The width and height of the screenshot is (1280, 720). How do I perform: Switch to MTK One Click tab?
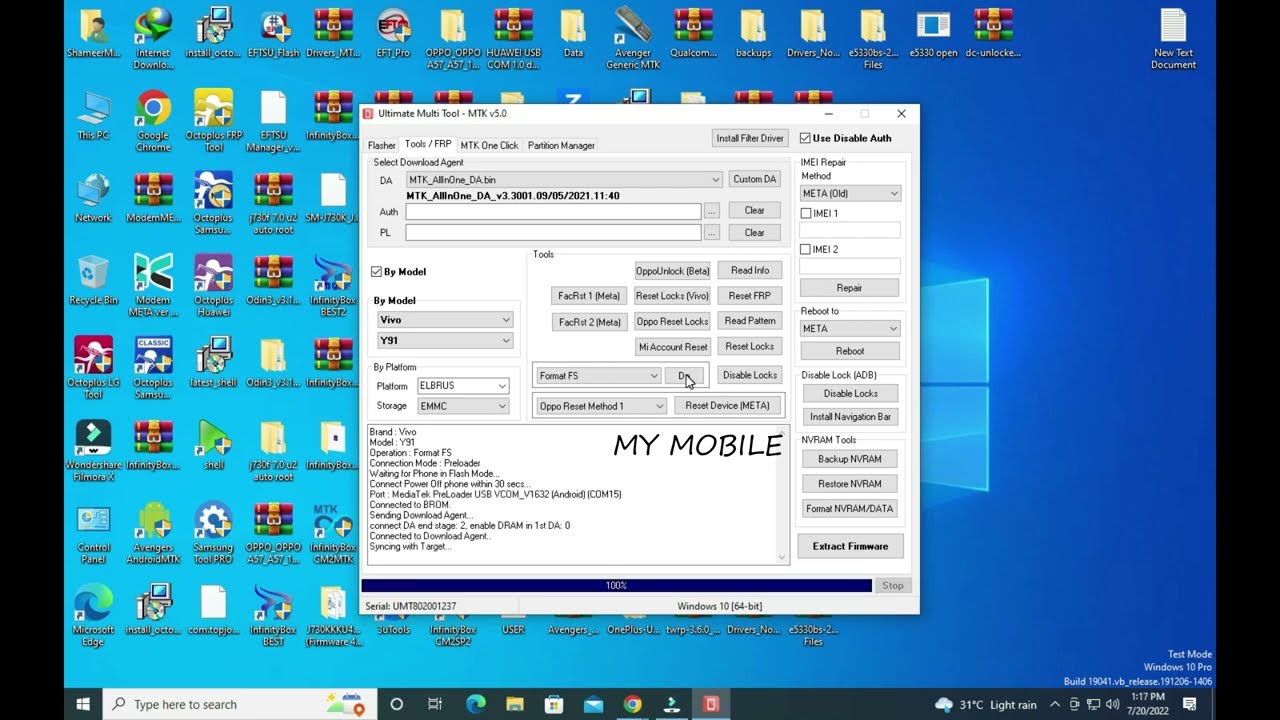click(x=489, y=146)
